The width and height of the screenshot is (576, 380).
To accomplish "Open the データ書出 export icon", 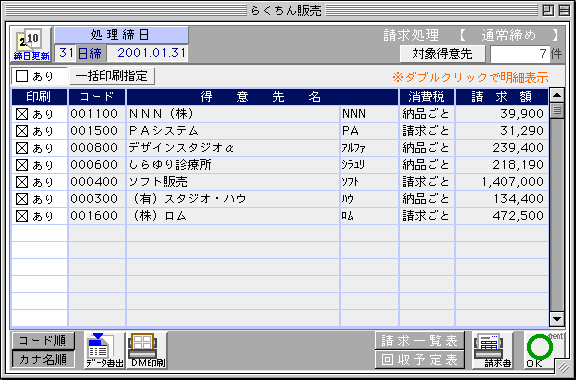I will (105, 350).
